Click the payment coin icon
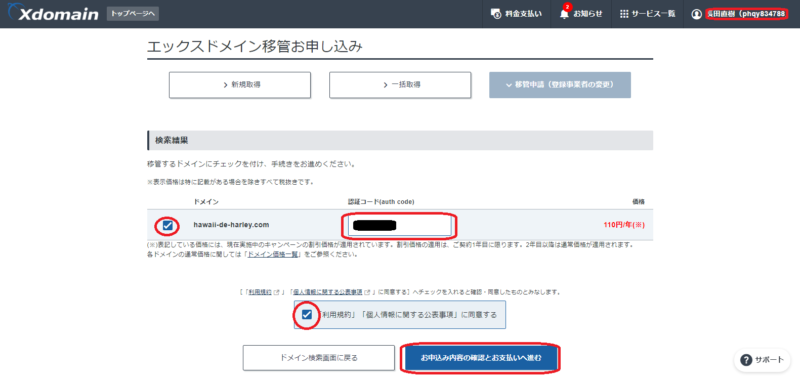 (x=495, y=14)
